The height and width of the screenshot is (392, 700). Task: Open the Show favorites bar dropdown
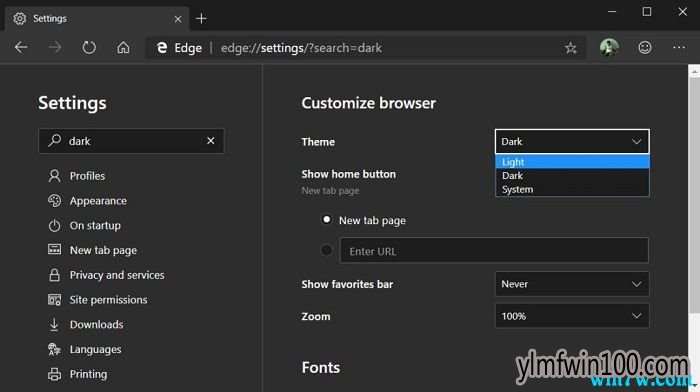click(x=572, y=284)
